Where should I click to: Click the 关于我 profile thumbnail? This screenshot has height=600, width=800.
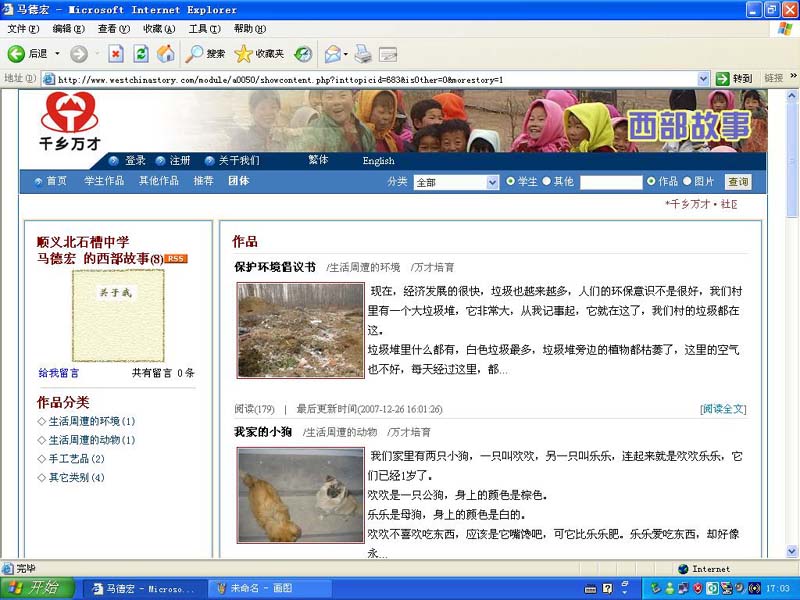pyautogui.click(x=118, y=316)
